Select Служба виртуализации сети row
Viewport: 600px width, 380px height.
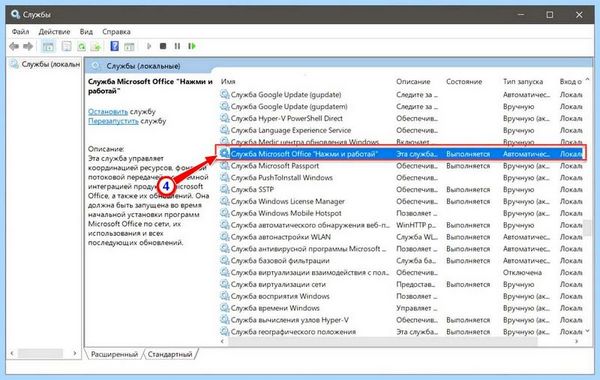(x=401, y=284)
